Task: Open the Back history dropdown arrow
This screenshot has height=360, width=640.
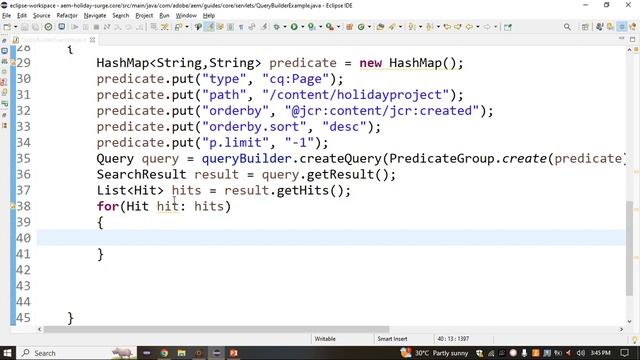Action: [x=478, y=27]
